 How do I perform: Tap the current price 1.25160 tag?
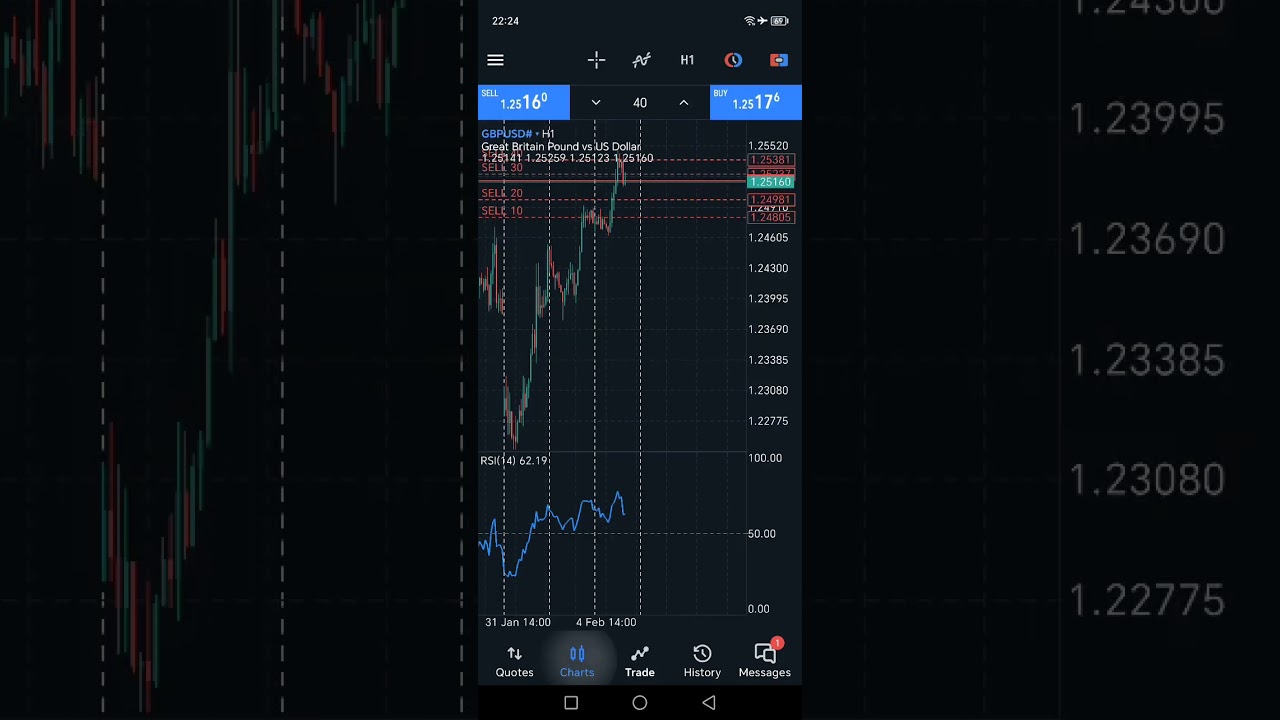tap(771, 182)
